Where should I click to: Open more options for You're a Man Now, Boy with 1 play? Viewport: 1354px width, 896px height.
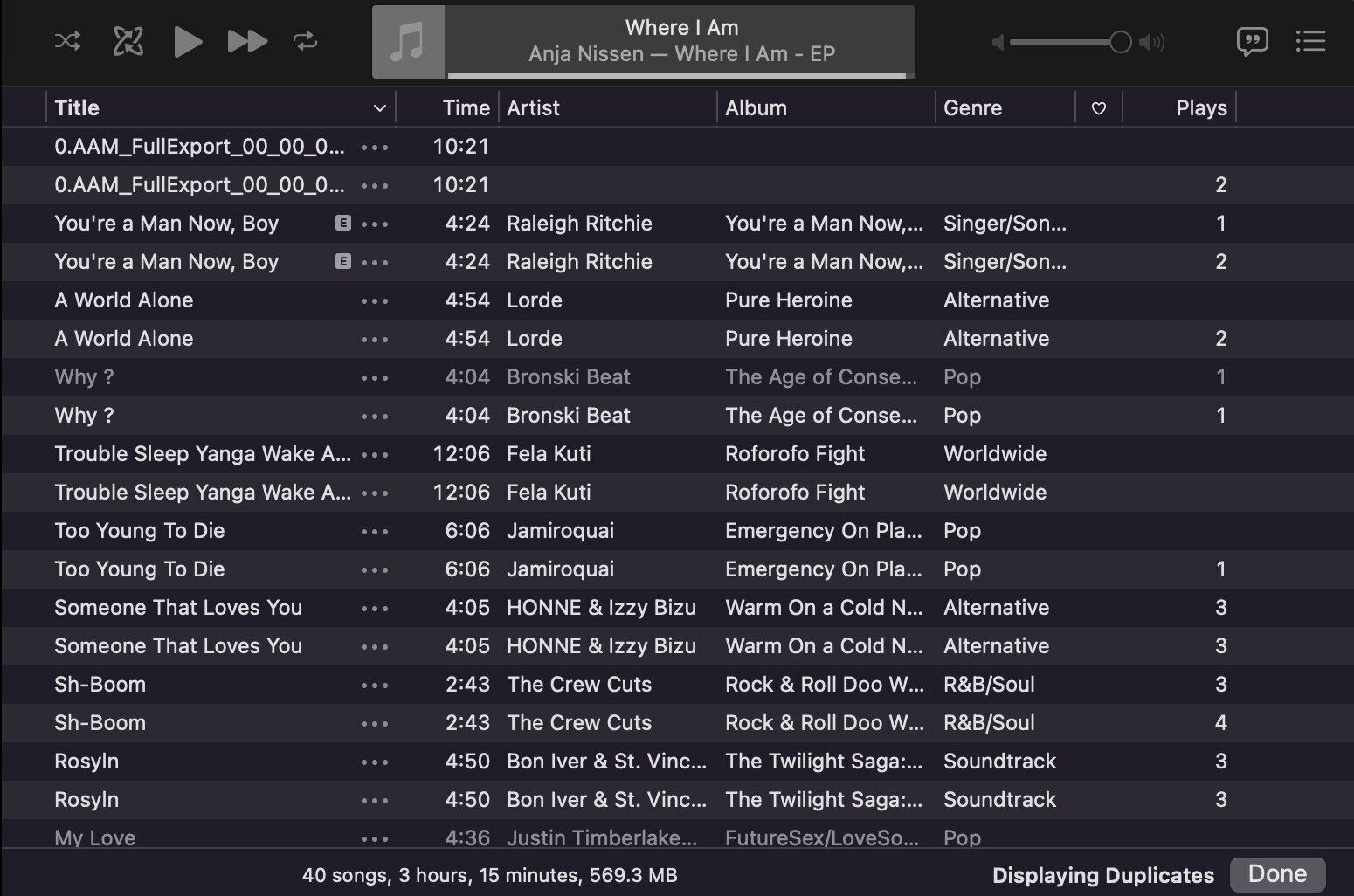click(x=375, y=224)
